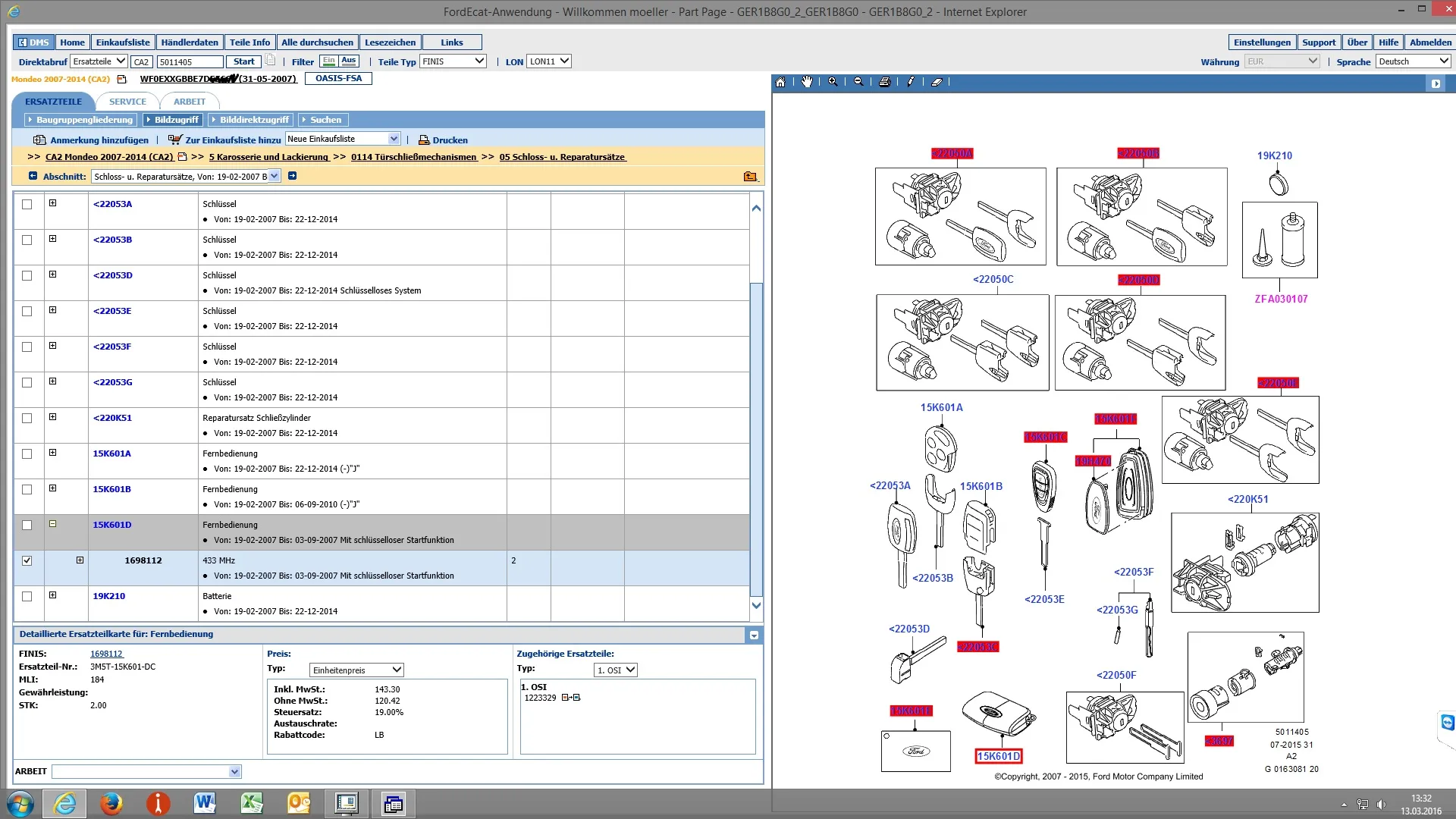This screenshot has width=1456, height=819.
Task: Select the hand pan tool
Action: pyautogui.click(x=807, y=82)
